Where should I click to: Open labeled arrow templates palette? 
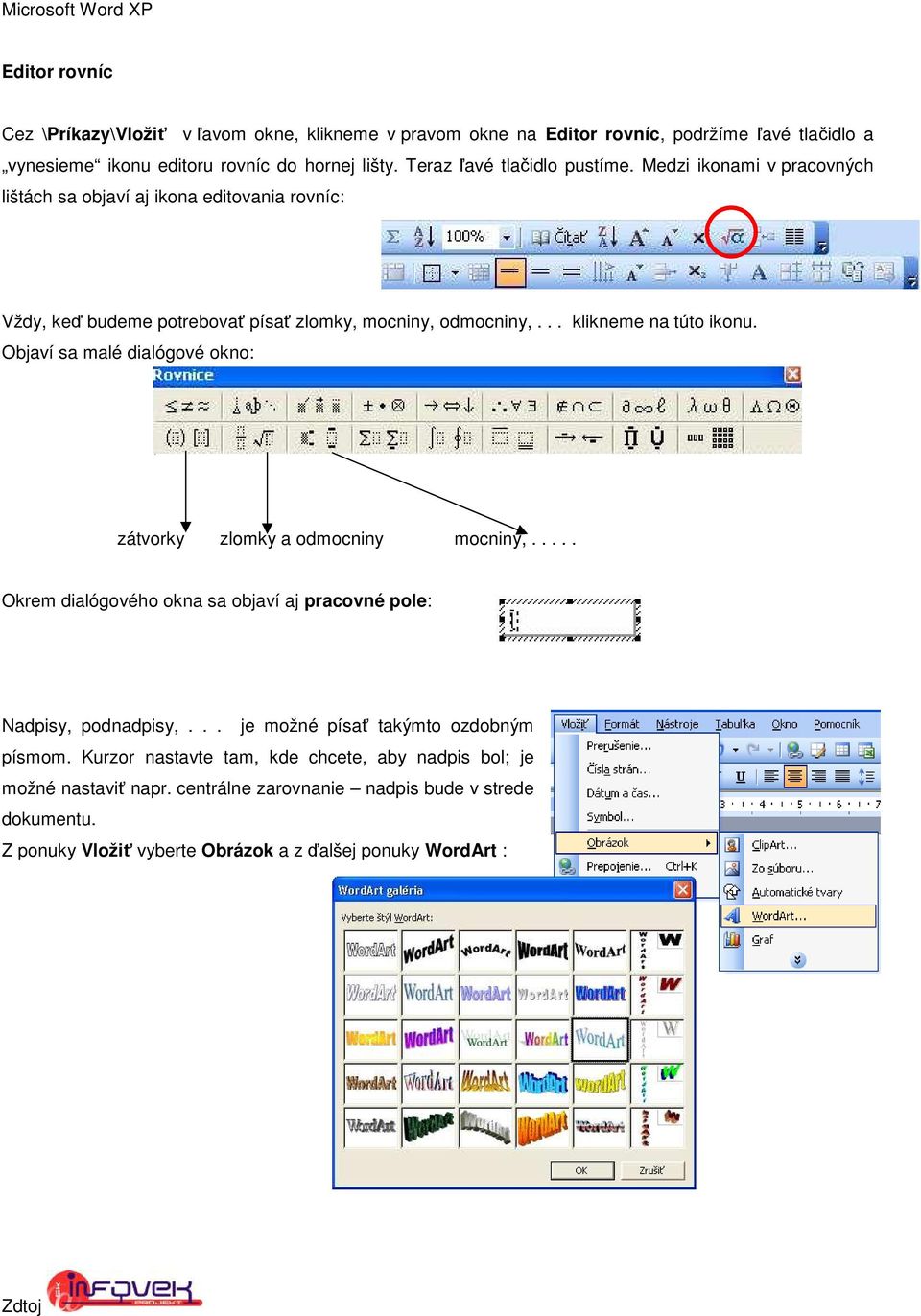tap(579, 438)
